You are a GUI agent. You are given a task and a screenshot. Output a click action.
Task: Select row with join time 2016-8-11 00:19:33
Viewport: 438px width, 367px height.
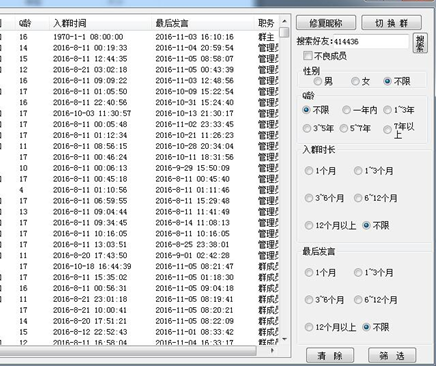point(140,48)
